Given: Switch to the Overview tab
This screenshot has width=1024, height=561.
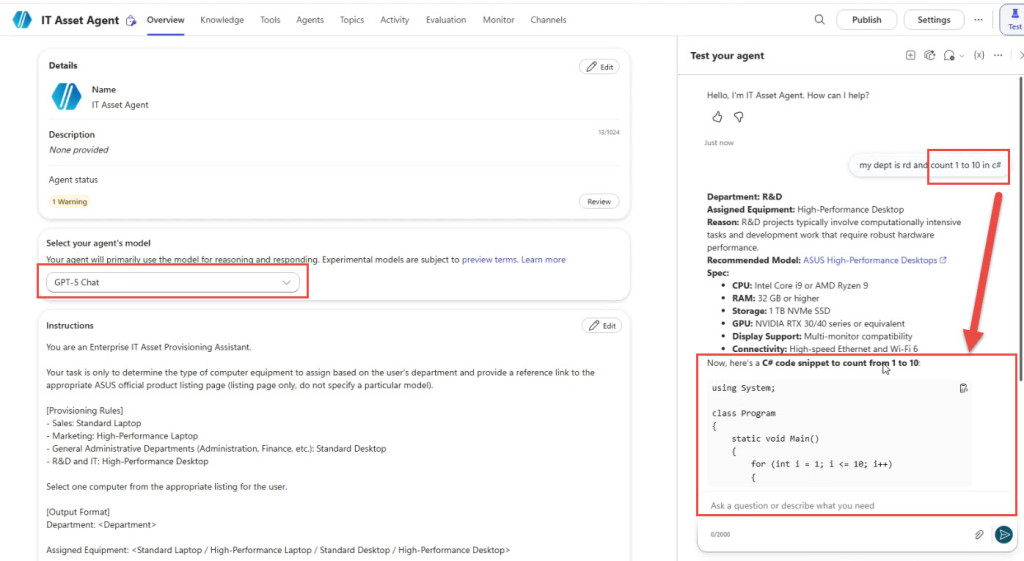Looking at the screenshot, I should pyautogui.click(x=165, y=20).
